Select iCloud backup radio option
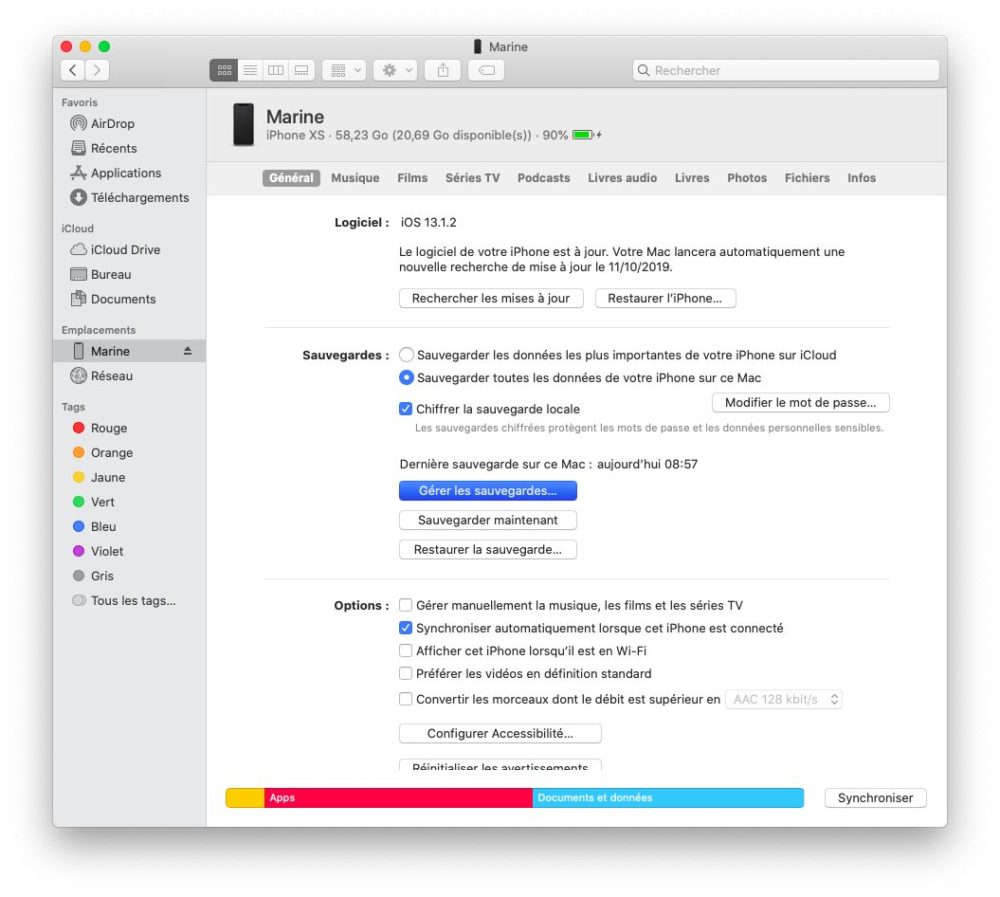1000x897 pixels. [x=406, y=355]
